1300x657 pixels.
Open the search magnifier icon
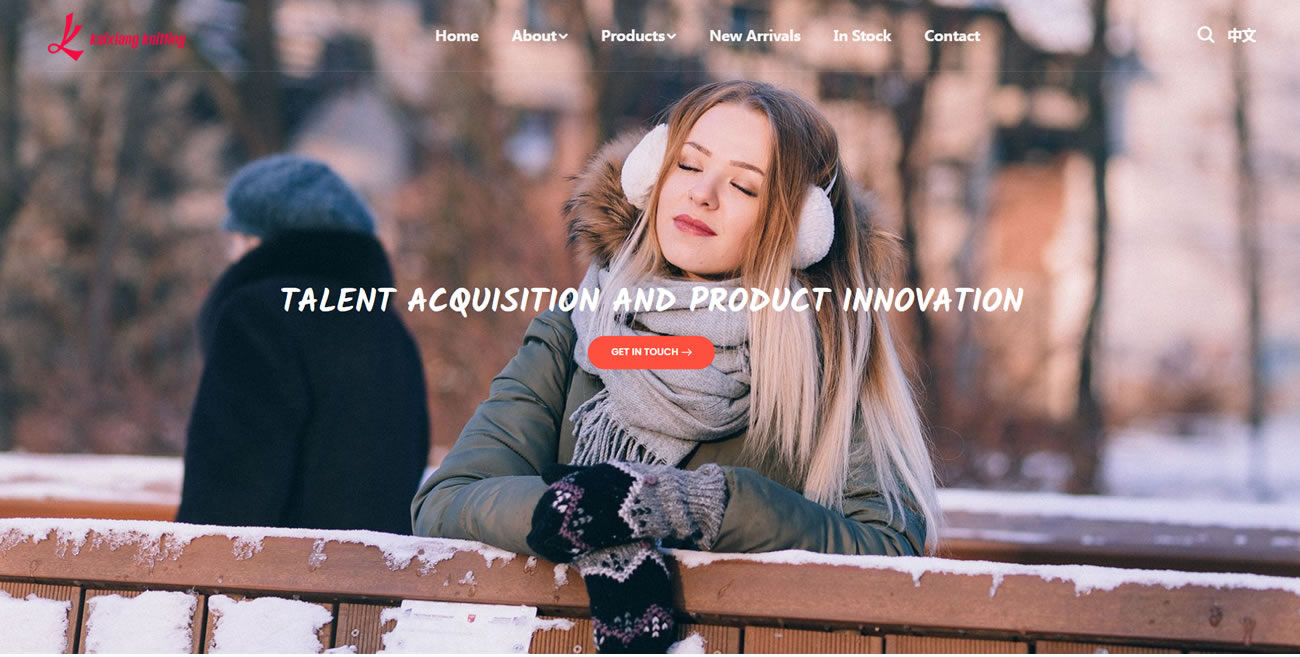(1206, 35)
